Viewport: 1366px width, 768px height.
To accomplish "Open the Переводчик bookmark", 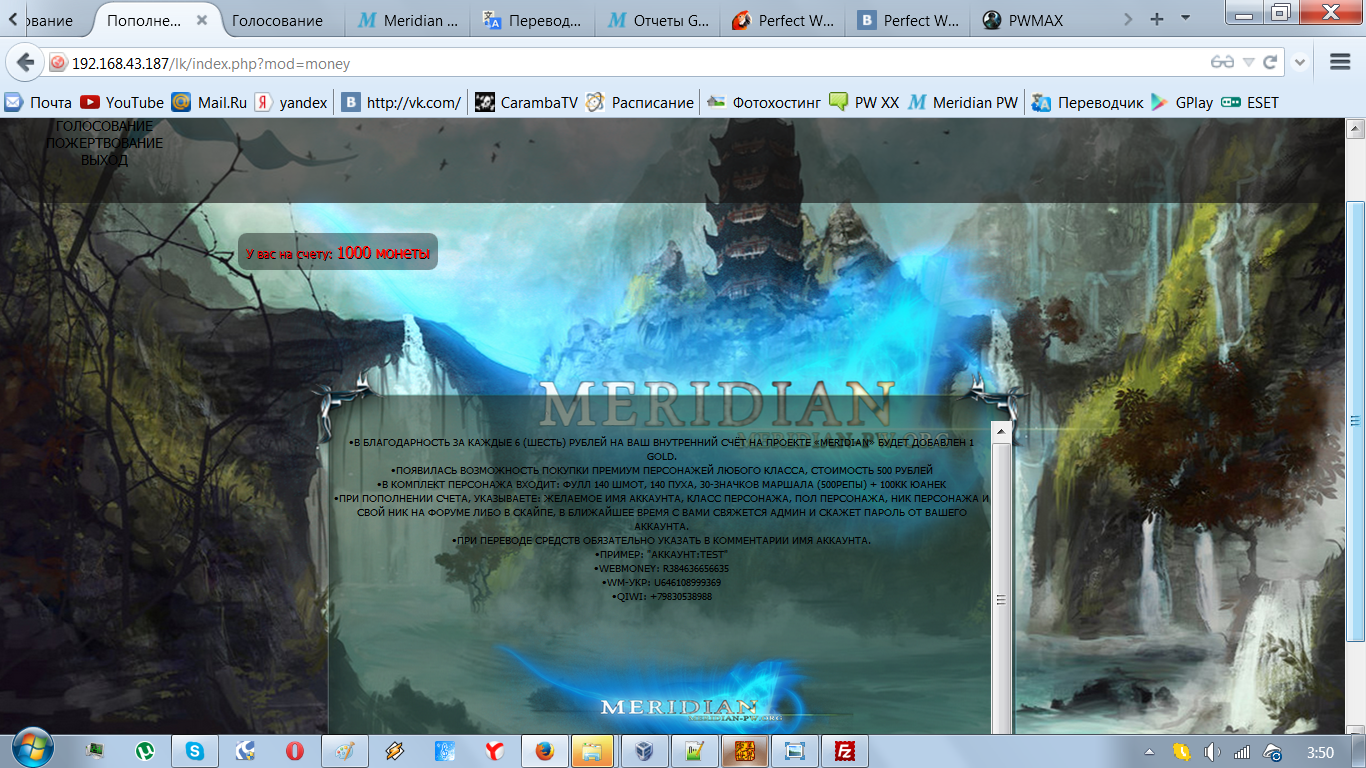I will (1087, 102).
